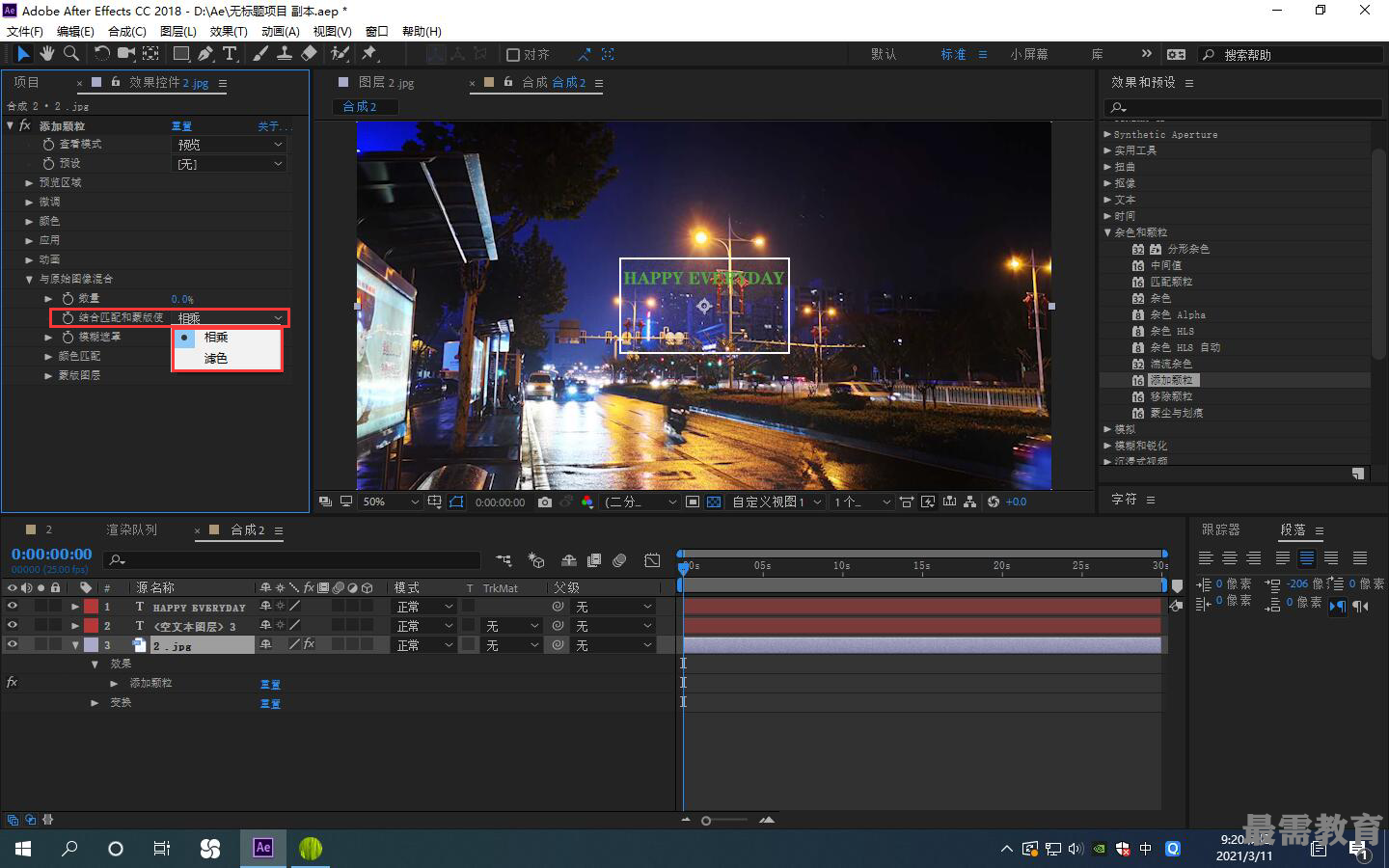The width and height of the screenshot is (1389, 868).
Task: Switch to the 渲染队列 tab
Action: pyautogui.click(x=131, y=530)
